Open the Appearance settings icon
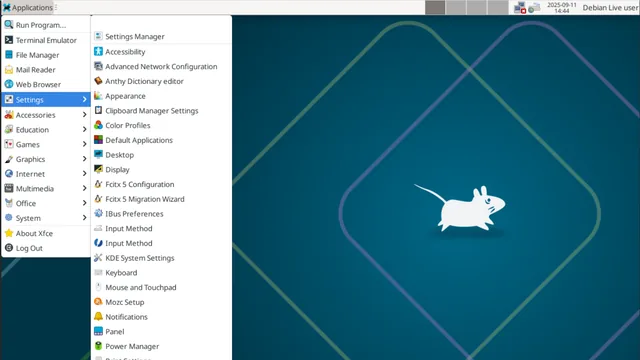 (98, 96)
